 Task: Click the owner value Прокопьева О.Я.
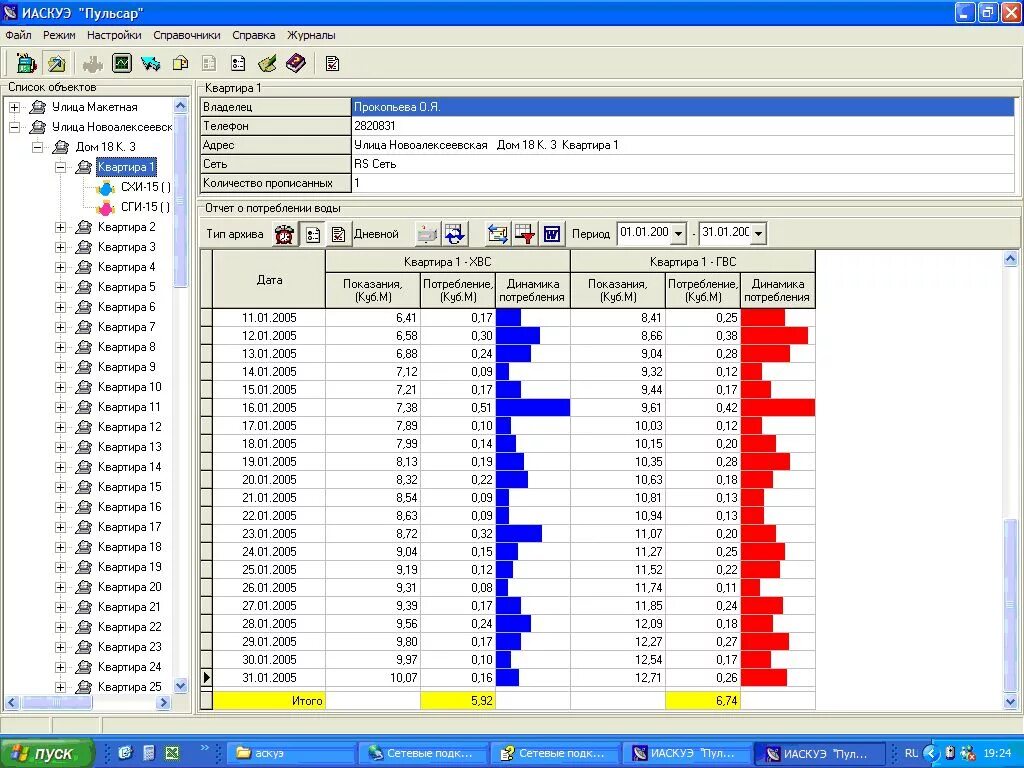point(683,106)
